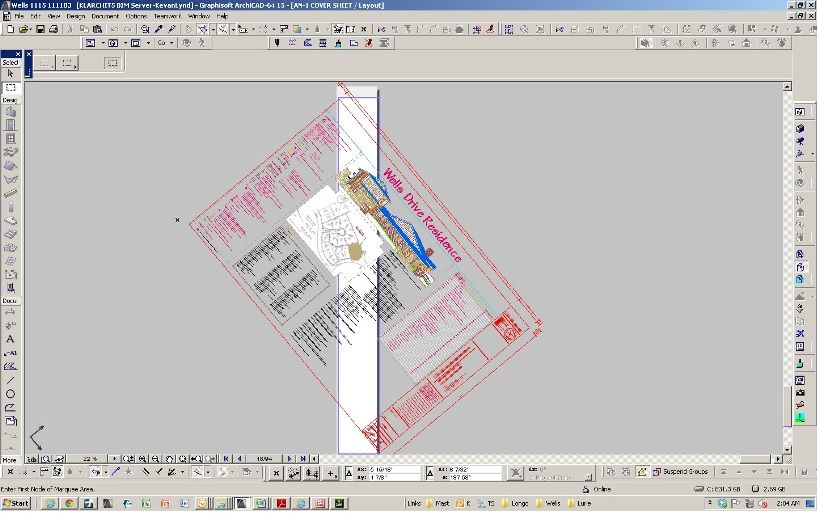Open the File menu
Image resolution: width=819 pixels, height=515 pixels.
click(19, 16)
